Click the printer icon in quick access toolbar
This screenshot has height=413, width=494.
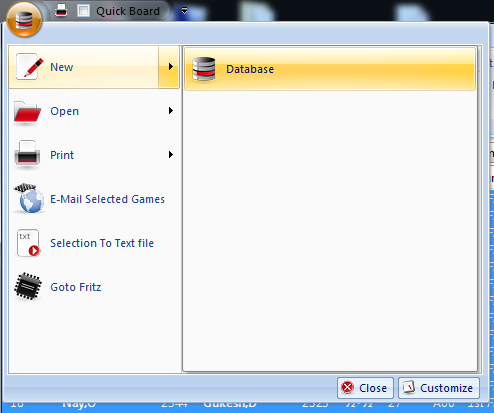pos(61,11)
